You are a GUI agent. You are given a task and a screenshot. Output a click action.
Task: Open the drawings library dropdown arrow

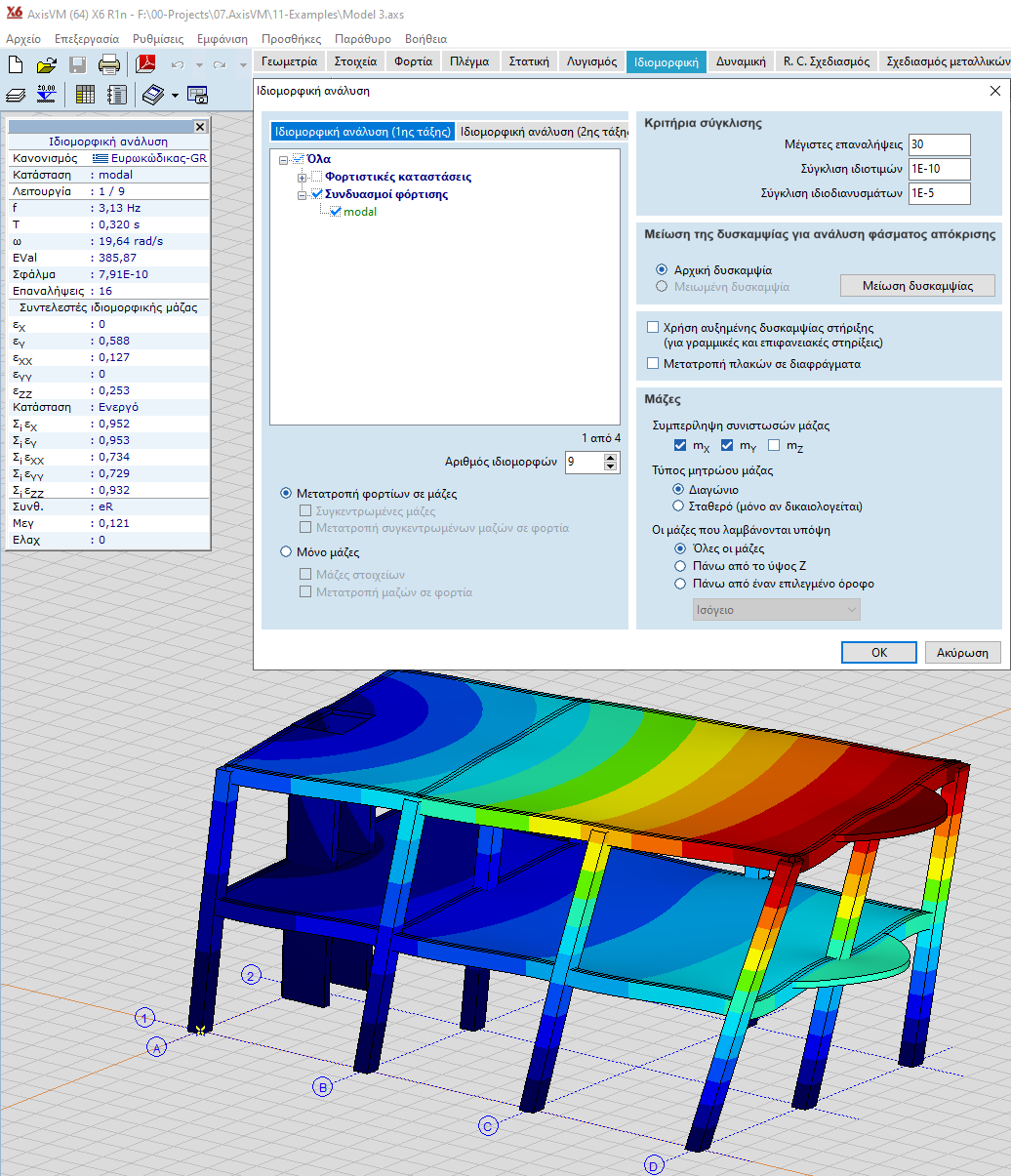(175, 96)
